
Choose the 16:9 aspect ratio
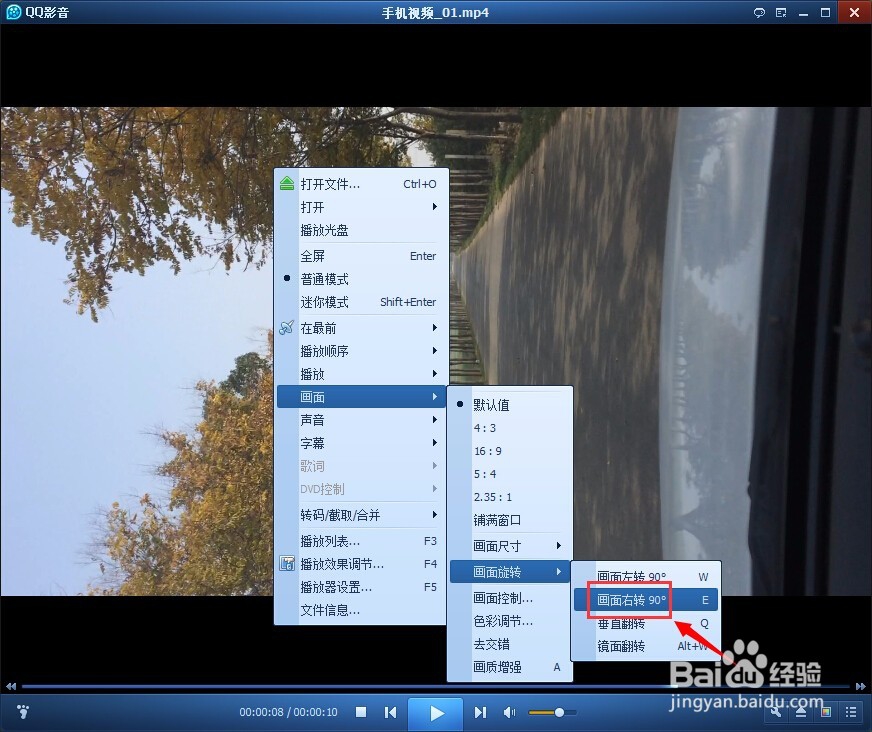pyautogui.click(x=491, y=450)
